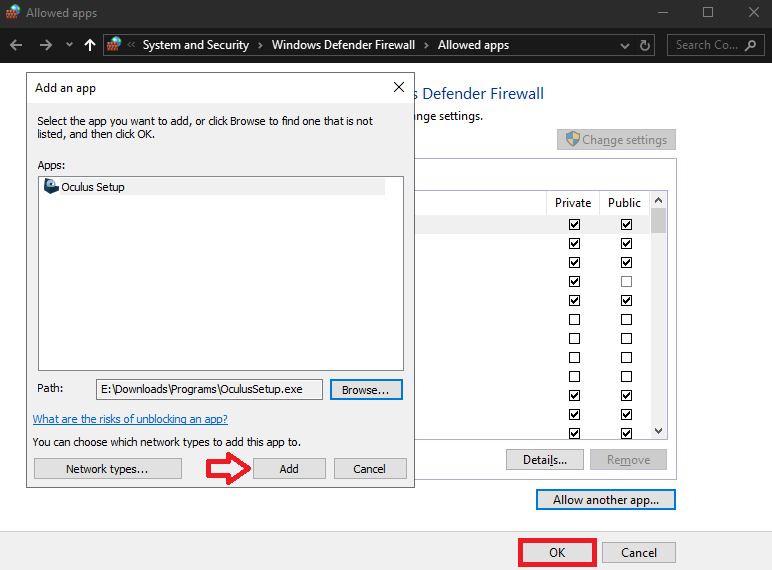Go up one level arrow
This screenshot has width=772, height=570.
click(90, 45)
